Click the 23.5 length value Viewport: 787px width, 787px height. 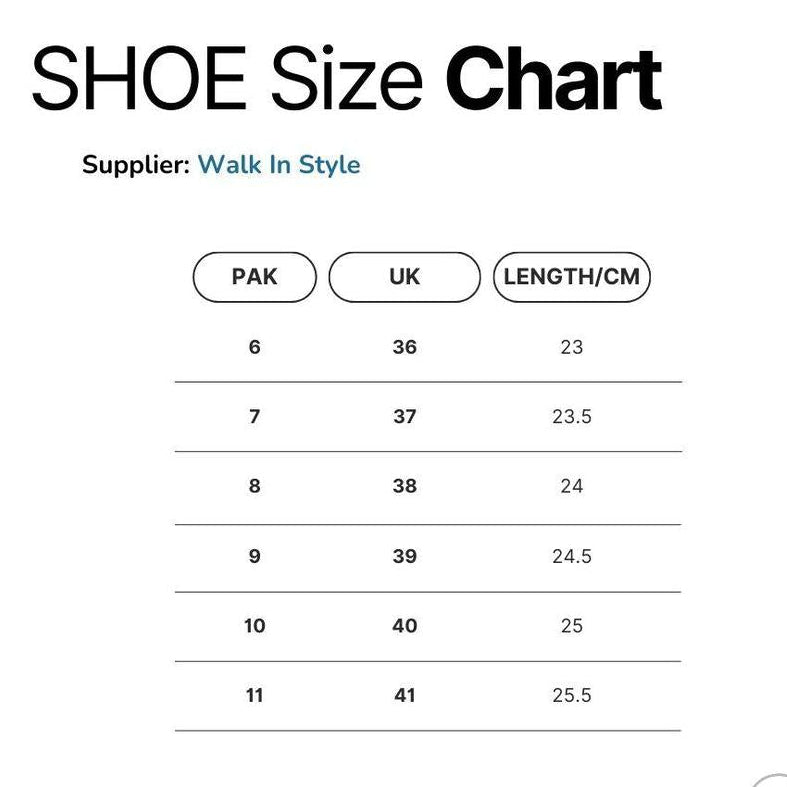pos(571,417)
